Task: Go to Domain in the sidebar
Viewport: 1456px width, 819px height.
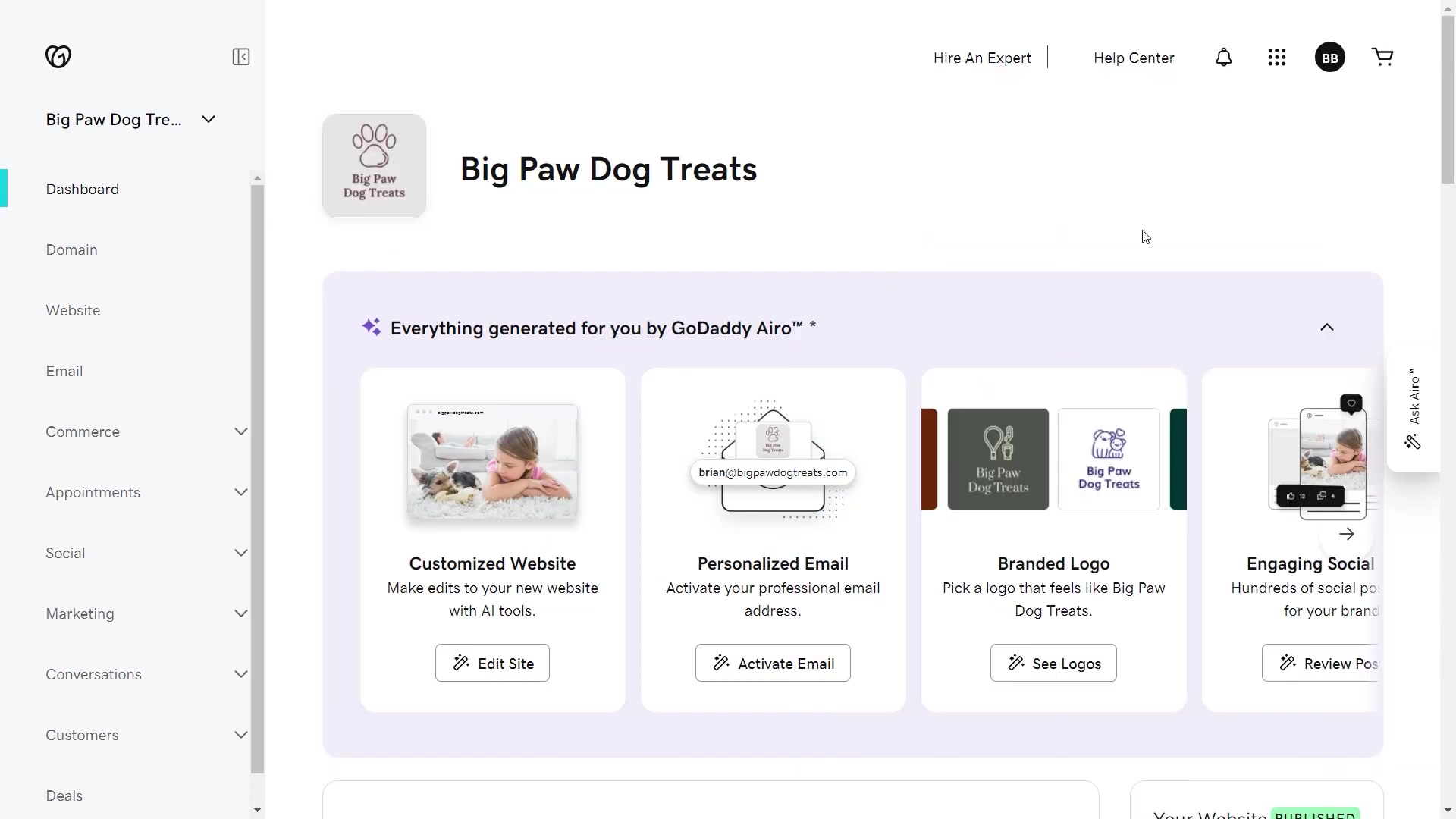Action: click(71, 249)
